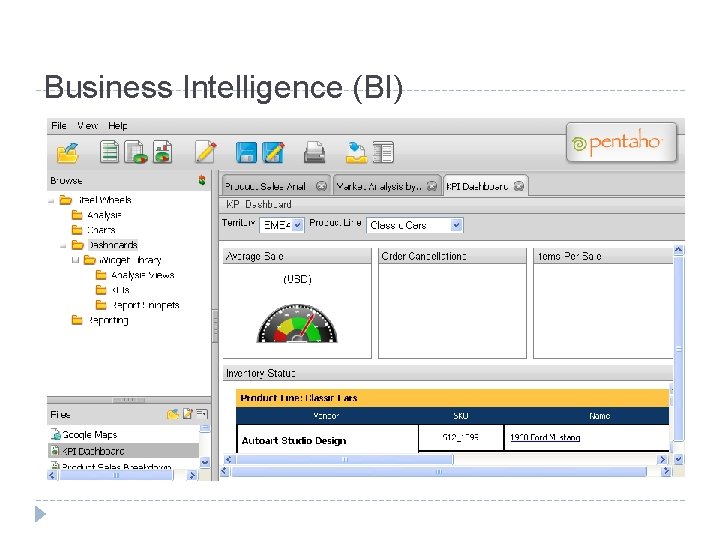Click the Toggle Browser download tray icon
Viewport: 720px width, 540px height.
tap(356, 152)
